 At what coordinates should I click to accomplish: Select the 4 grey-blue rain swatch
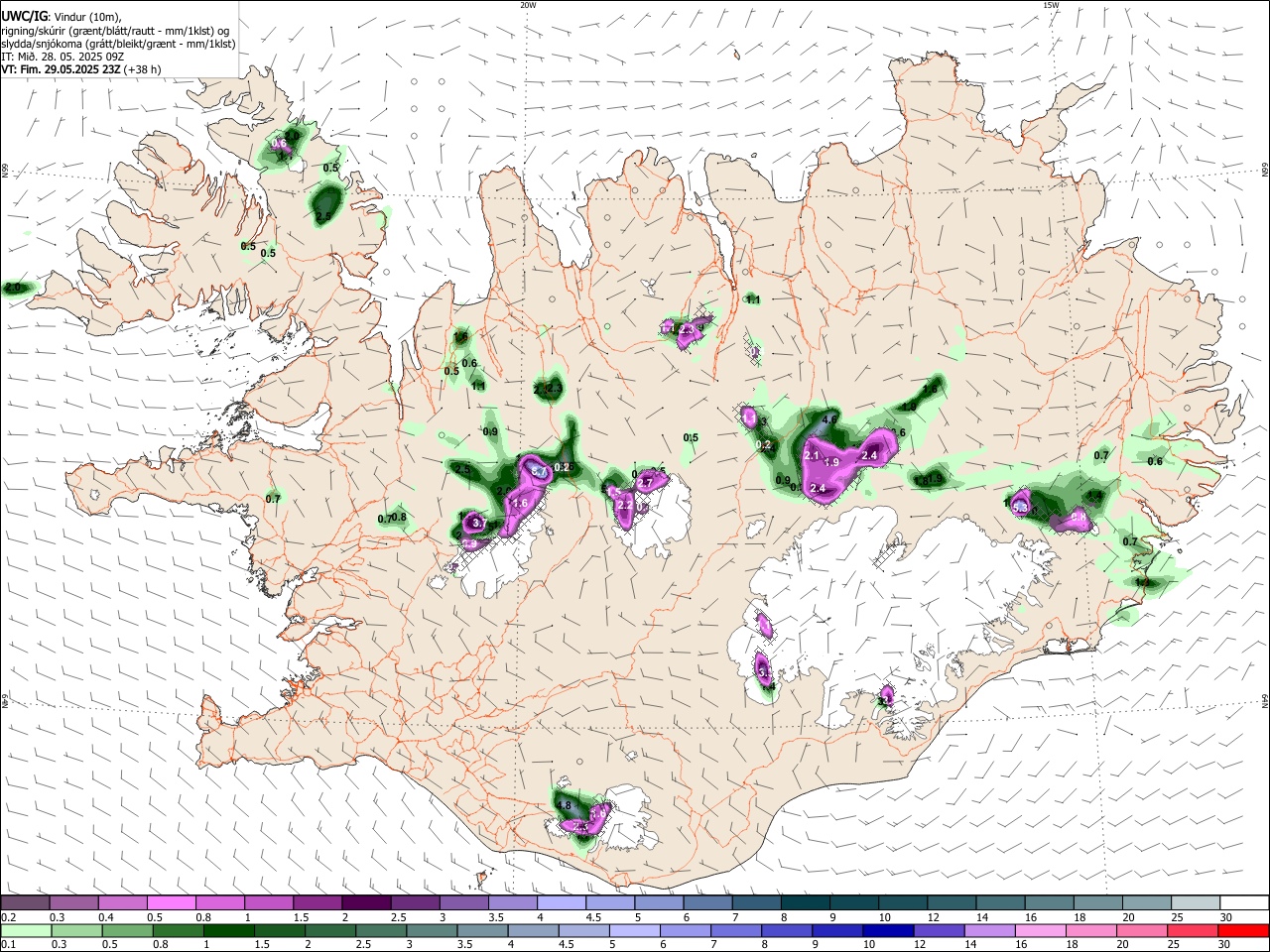534,930
